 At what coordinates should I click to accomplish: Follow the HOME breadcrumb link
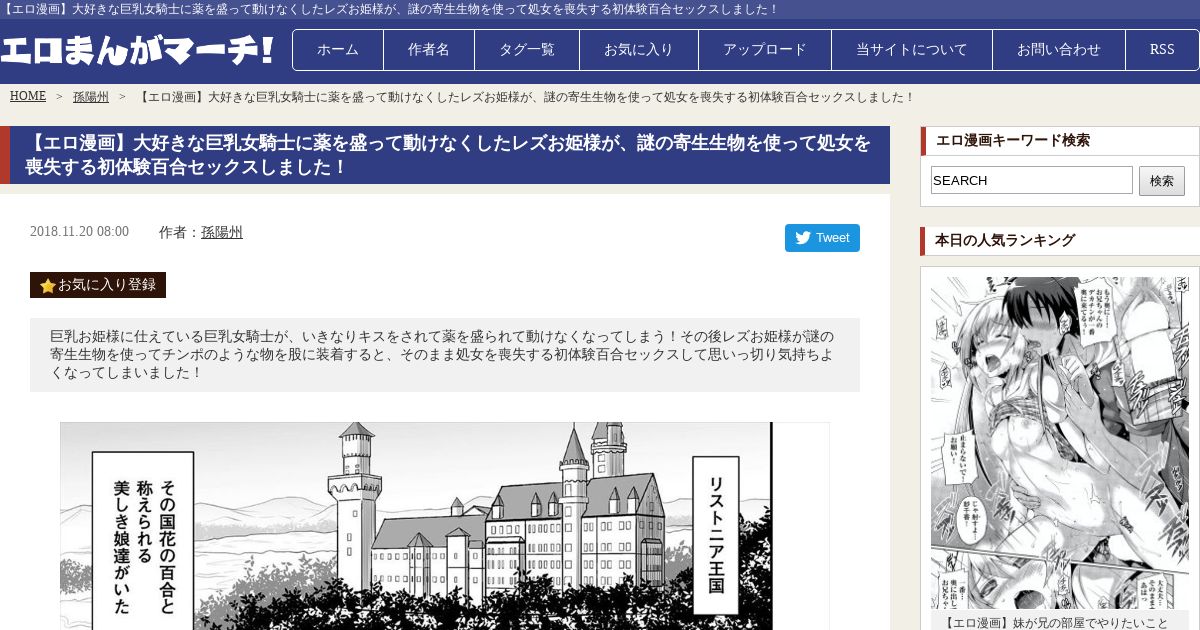tap(28, 97)
